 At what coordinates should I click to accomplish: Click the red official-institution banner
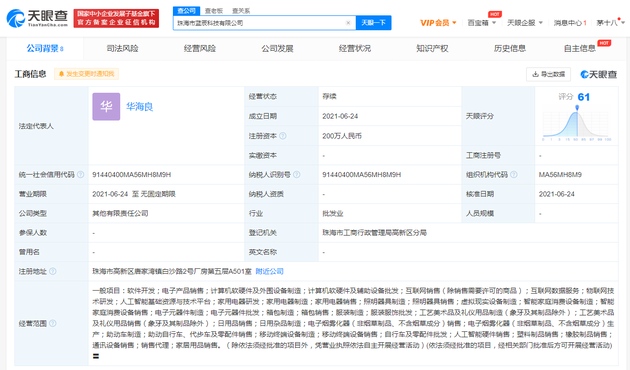(x=116, y=18)
